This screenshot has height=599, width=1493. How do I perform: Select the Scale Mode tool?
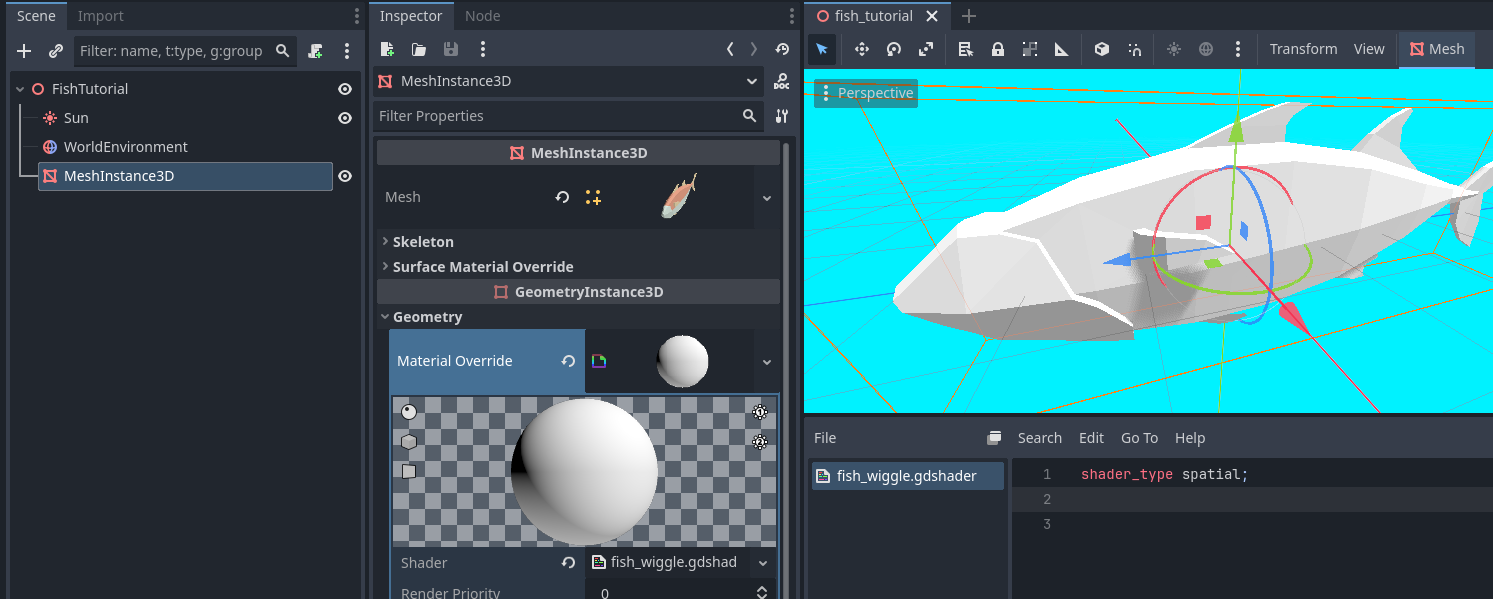click(926, 49)
